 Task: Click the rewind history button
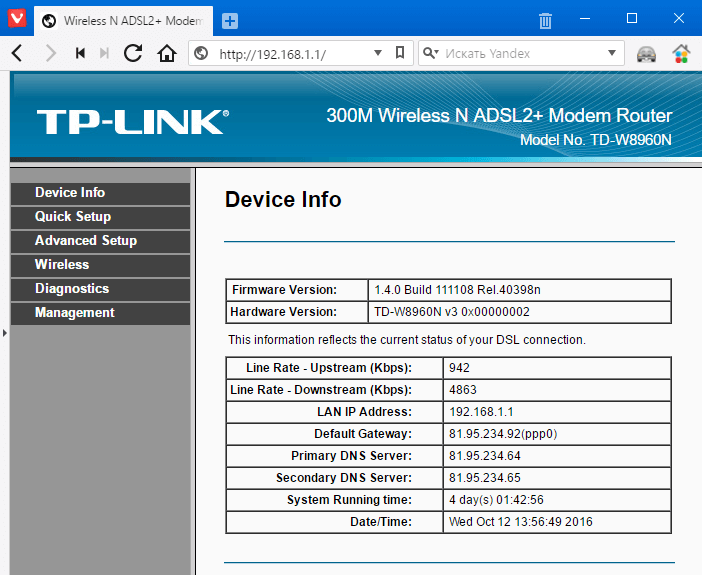80,53
